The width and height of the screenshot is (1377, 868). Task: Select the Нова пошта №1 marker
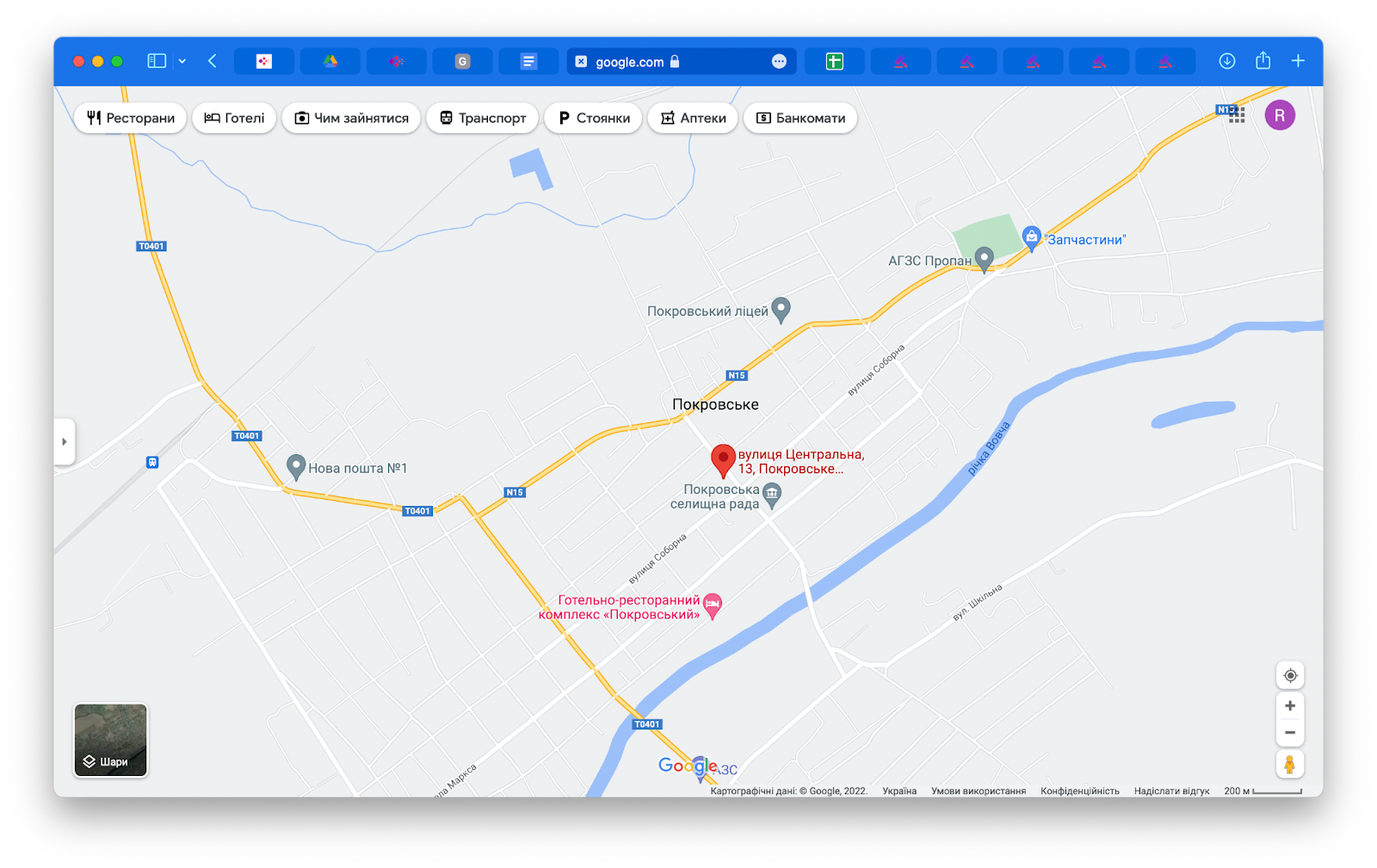coord(296,467)
